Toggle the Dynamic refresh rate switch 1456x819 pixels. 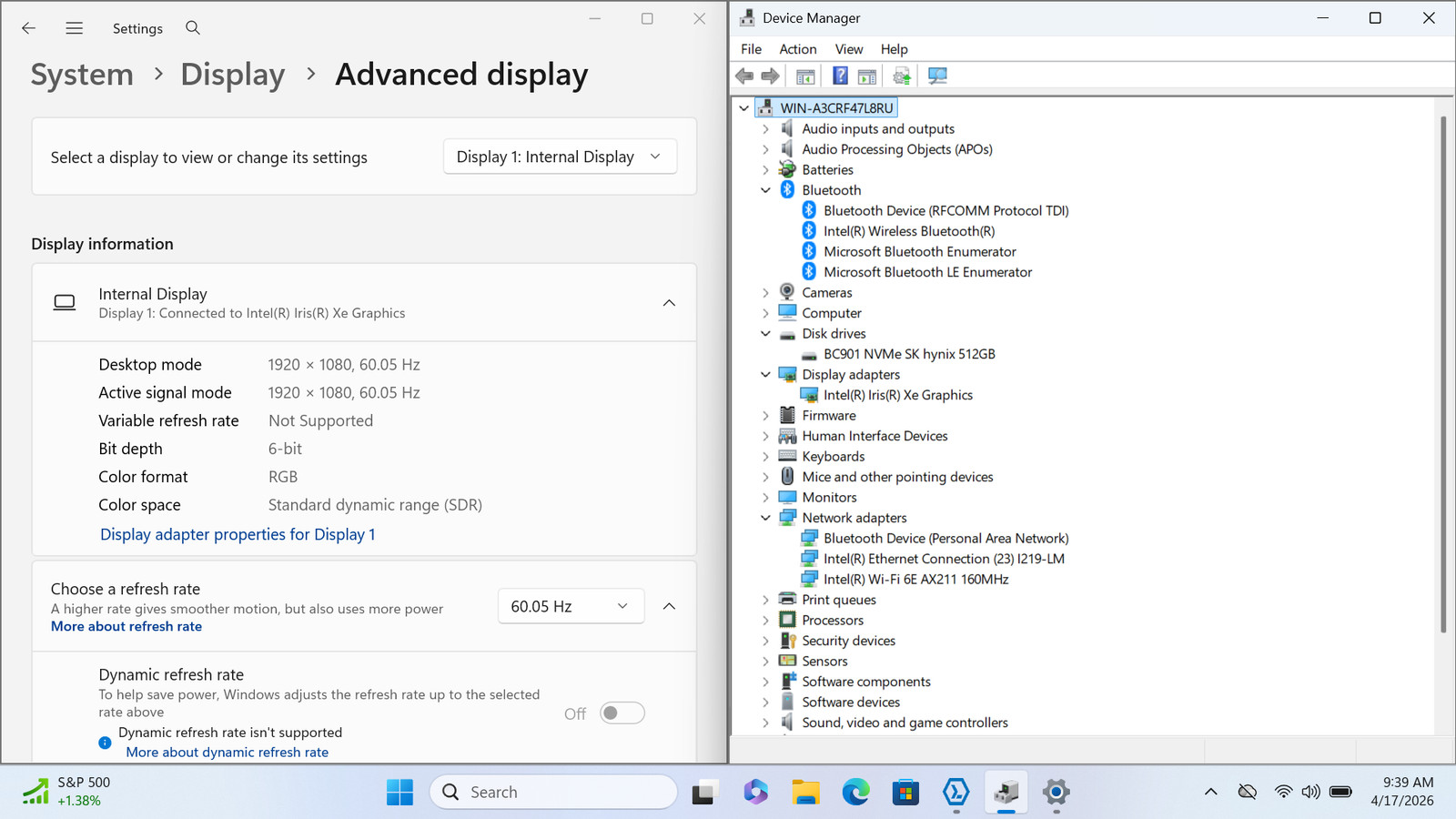click(x=622, y=713)
